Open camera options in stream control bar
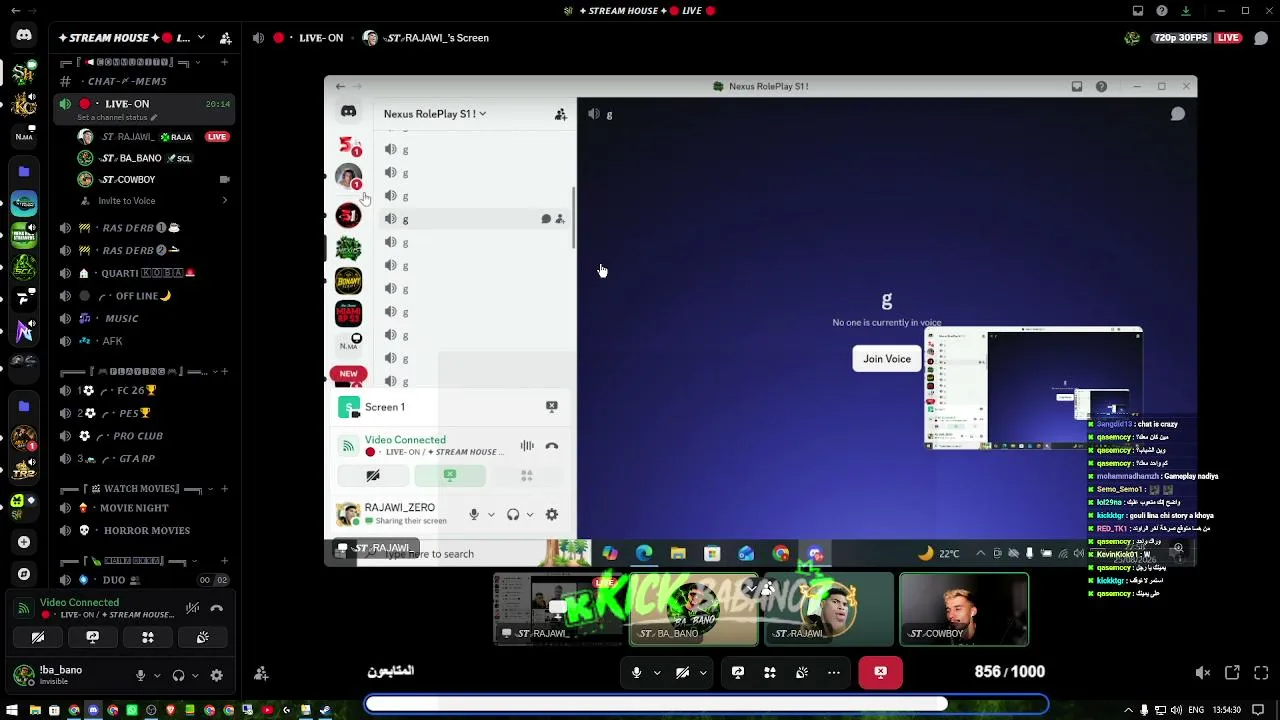Image resolution: width=1280 pixels, height=720 pixels. coord(703,673)
